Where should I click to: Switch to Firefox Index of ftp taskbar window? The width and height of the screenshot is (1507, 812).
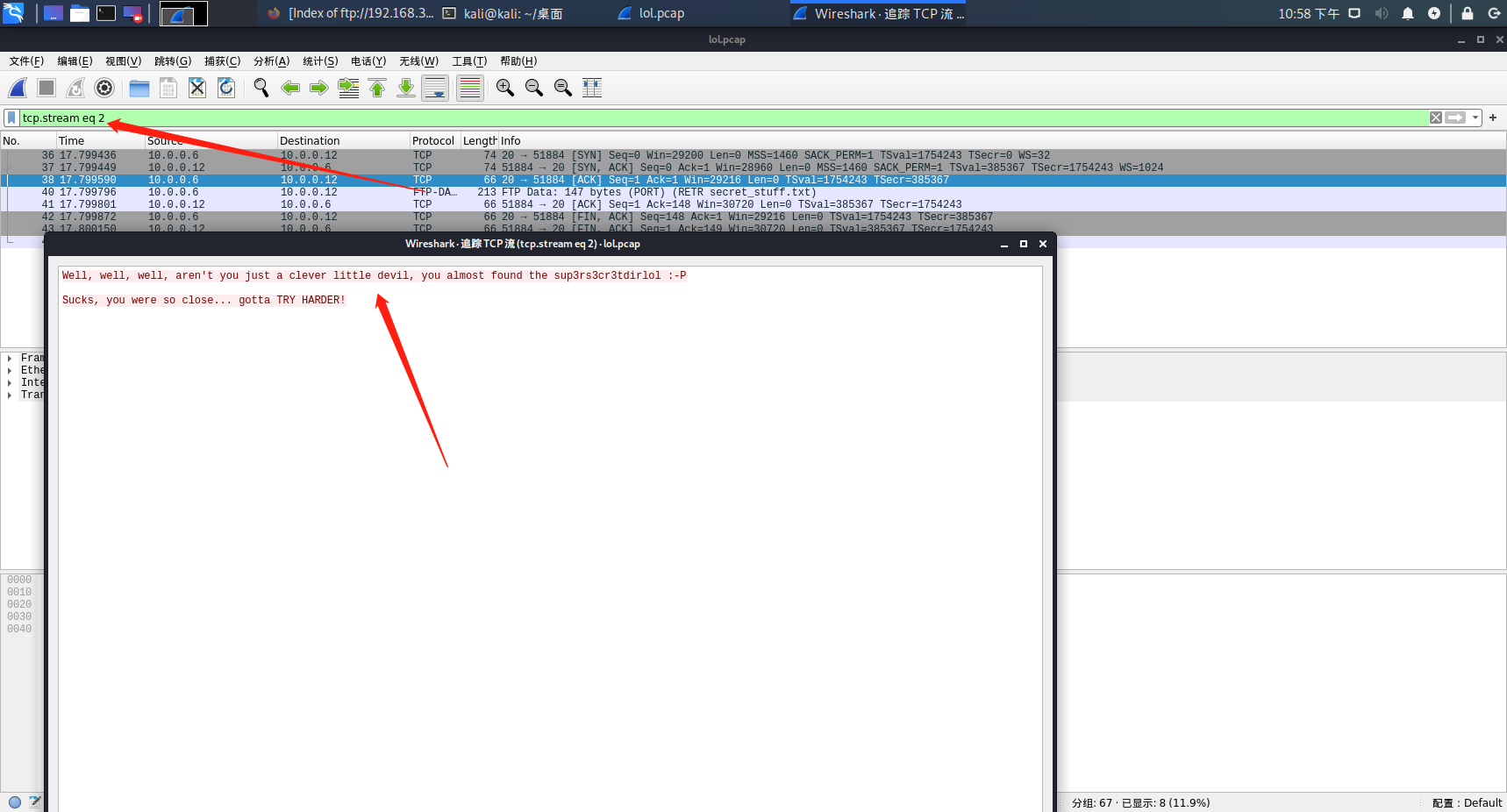[x=350, y=13]
